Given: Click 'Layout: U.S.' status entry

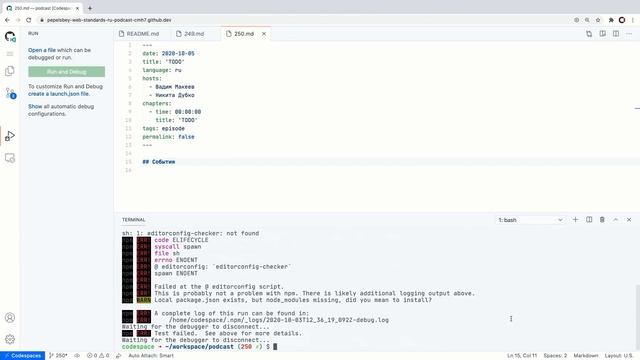Looking at the screenshot, I should pyautogui.click(x=618, y=356).
